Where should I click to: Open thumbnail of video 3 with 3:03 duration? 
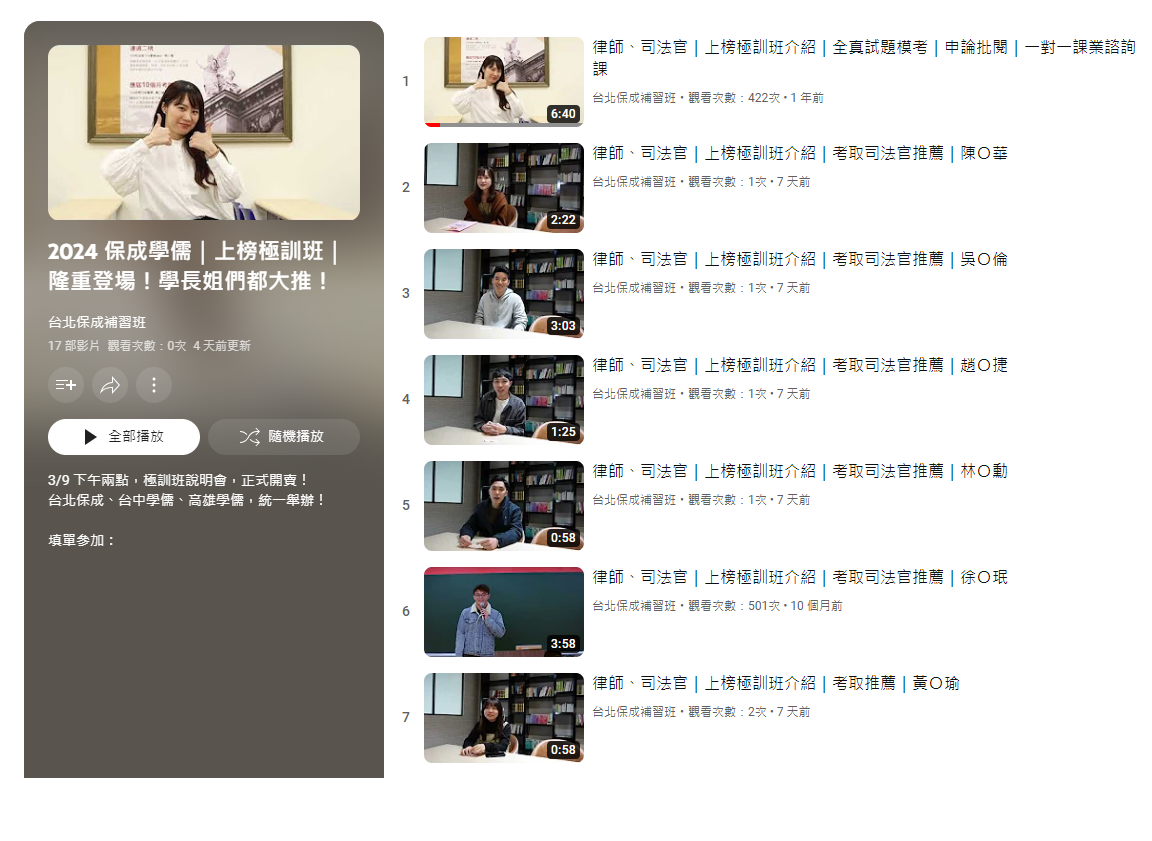[x=504, y=294]
